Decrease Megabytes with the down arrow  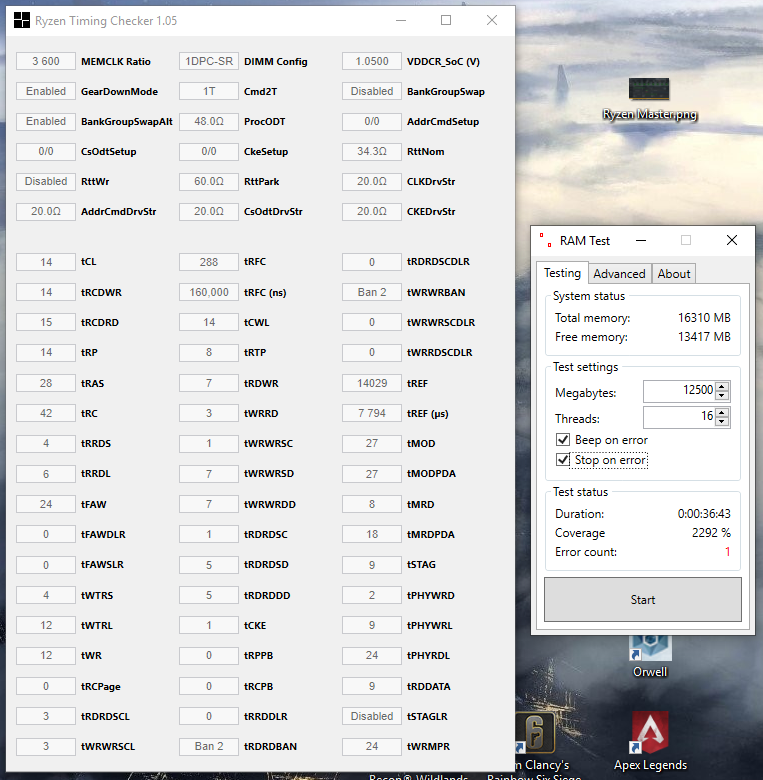[x=722, y=395]
